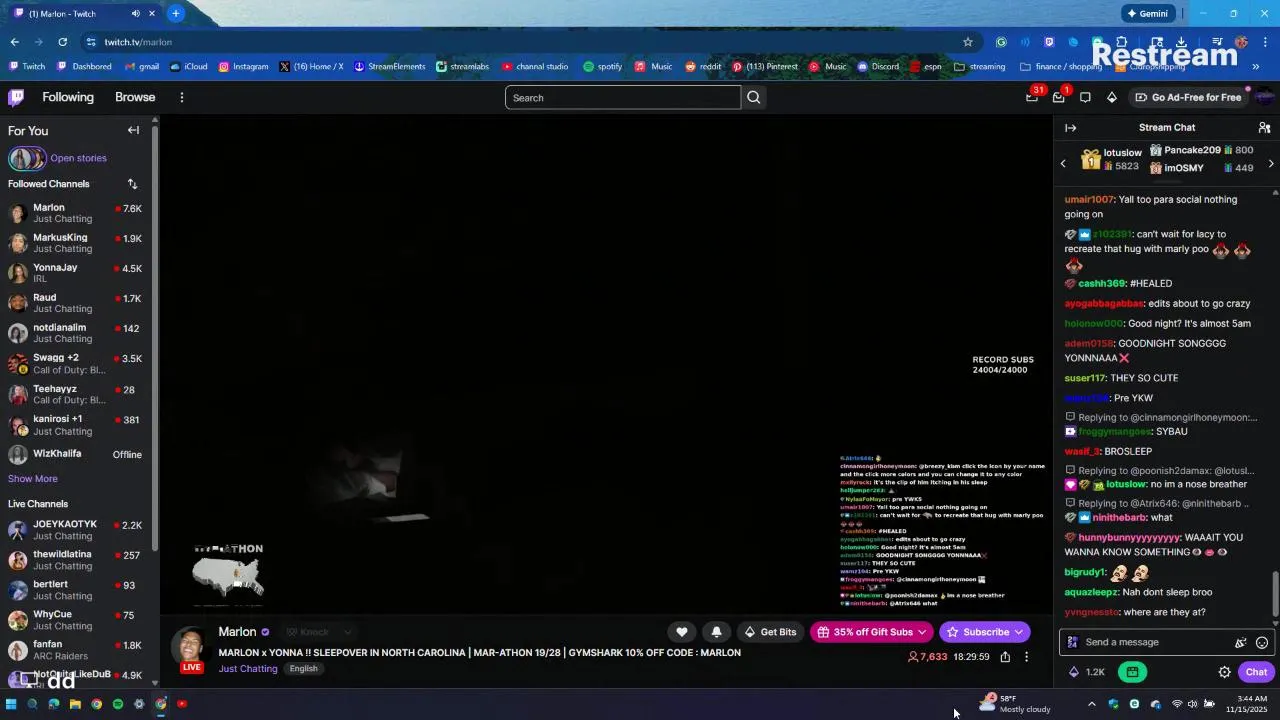The image size is (1280, 720).
Task: Open the Following page
Action: tap(68, 97)
